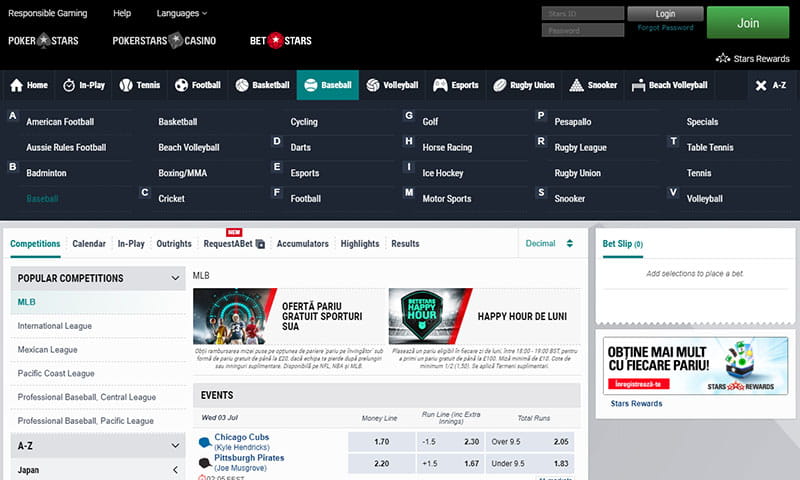The image size is (800, 480).
Task: Click the PokerStars Casino logo
Action: pyautogui.click(x=164, y=40)
